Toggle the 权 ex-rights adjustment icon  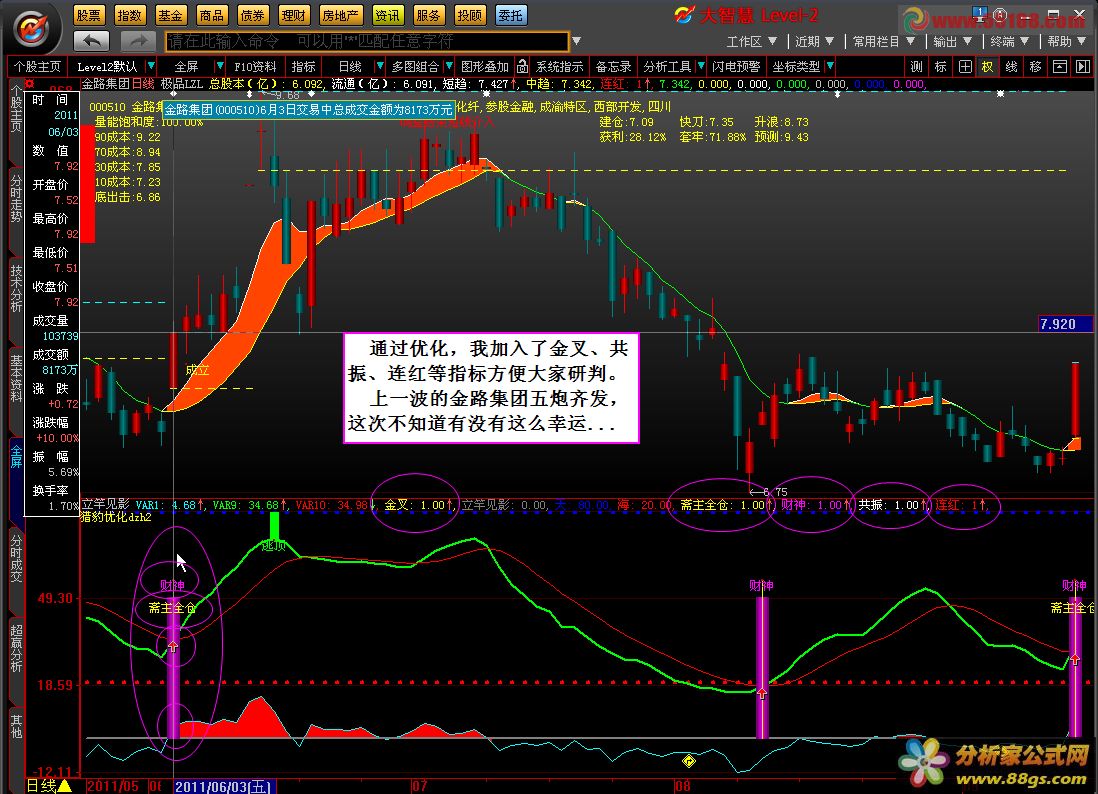(x=988, y=67)
